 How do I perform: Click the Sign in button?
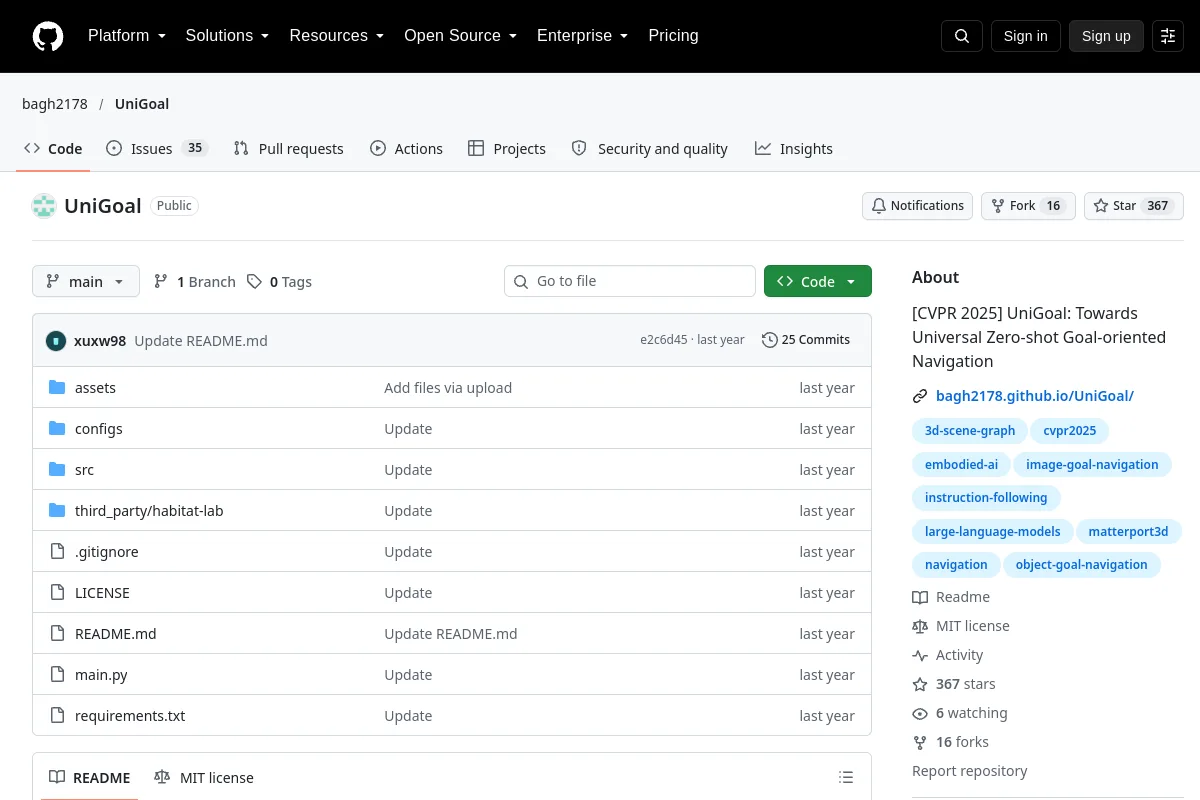[1026, 36]
